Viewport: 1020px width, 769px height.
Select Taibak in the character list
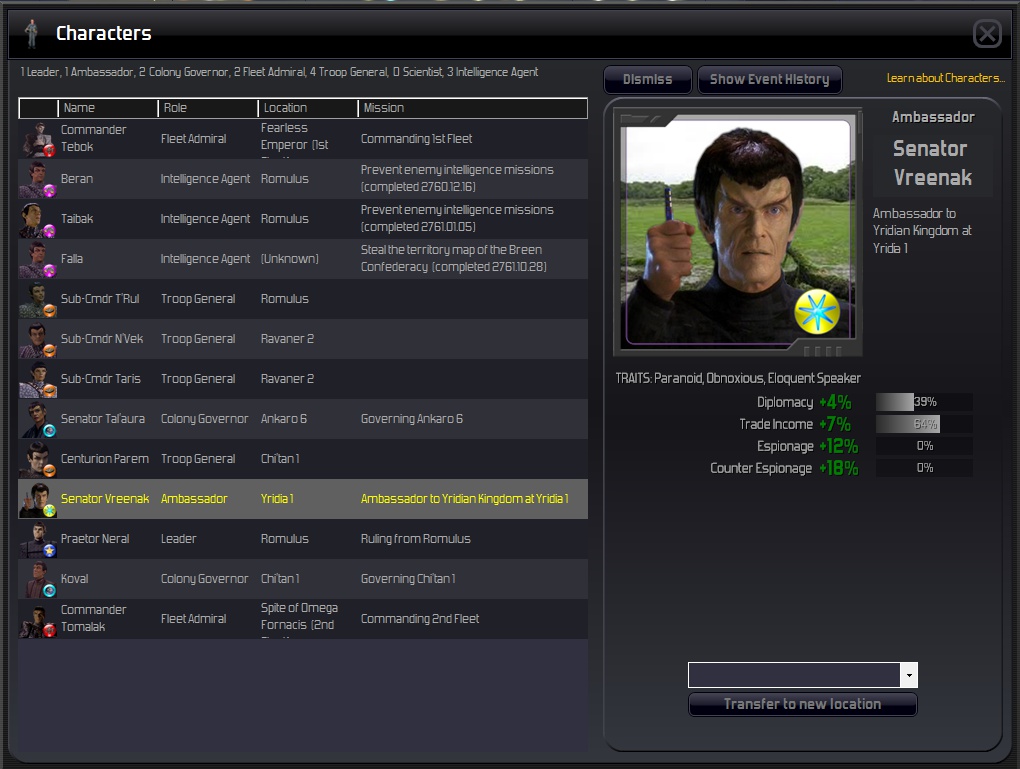77,219
